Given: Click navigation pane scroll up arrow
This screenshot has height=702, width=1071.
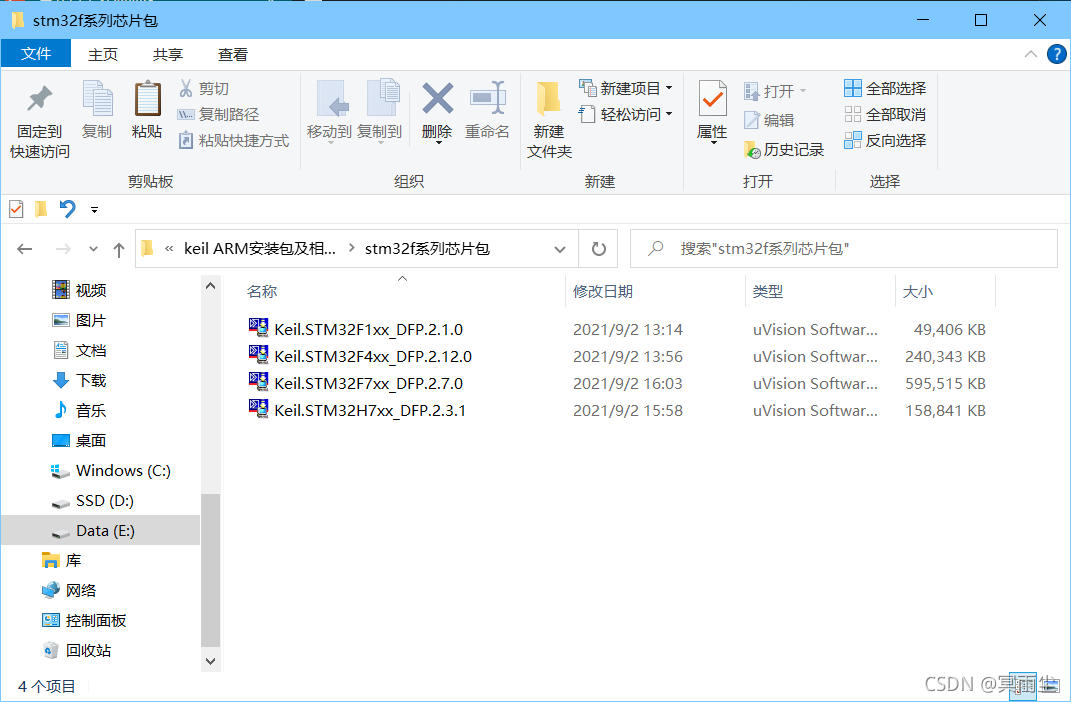Looking at the screenshot, I should pyautogui.click(x=210, y=285).
